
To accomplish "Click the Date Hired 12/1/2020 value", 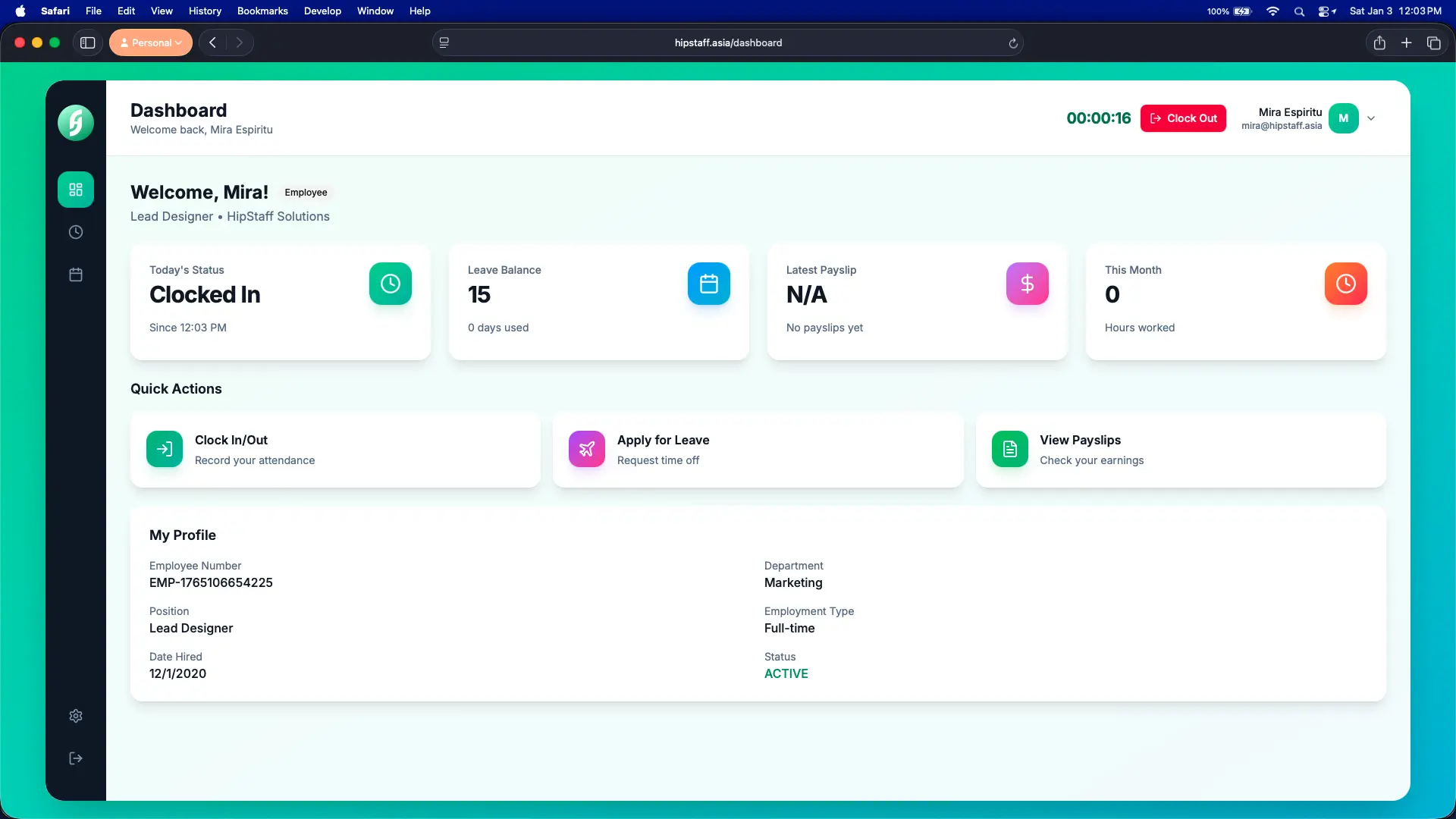I will [177, 673].
